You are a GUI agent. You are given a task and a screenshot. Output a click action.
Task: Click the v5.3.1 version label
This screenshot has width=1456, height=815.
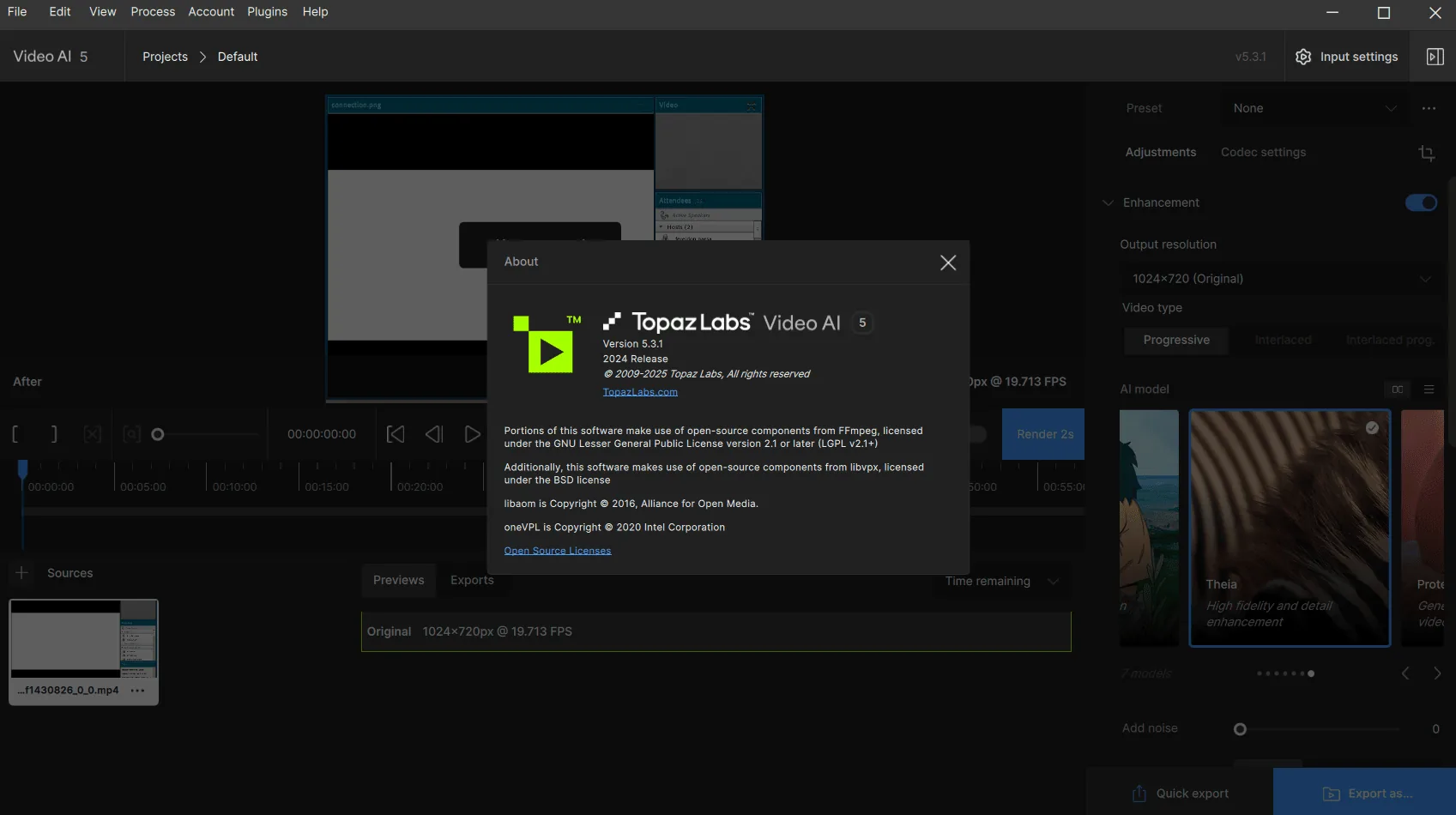[x=1251, y=57]
